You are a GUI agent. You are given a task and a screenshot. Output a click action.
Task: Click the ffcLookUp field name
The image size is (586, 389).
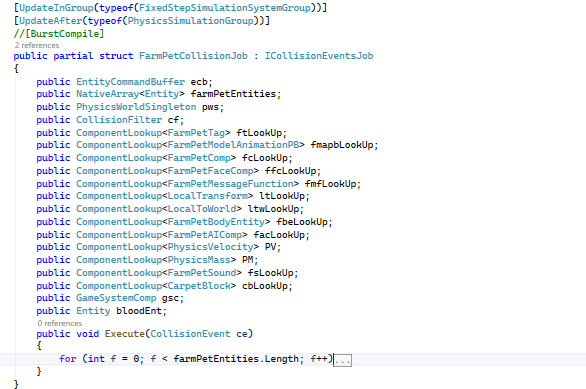tap(291, 171)
